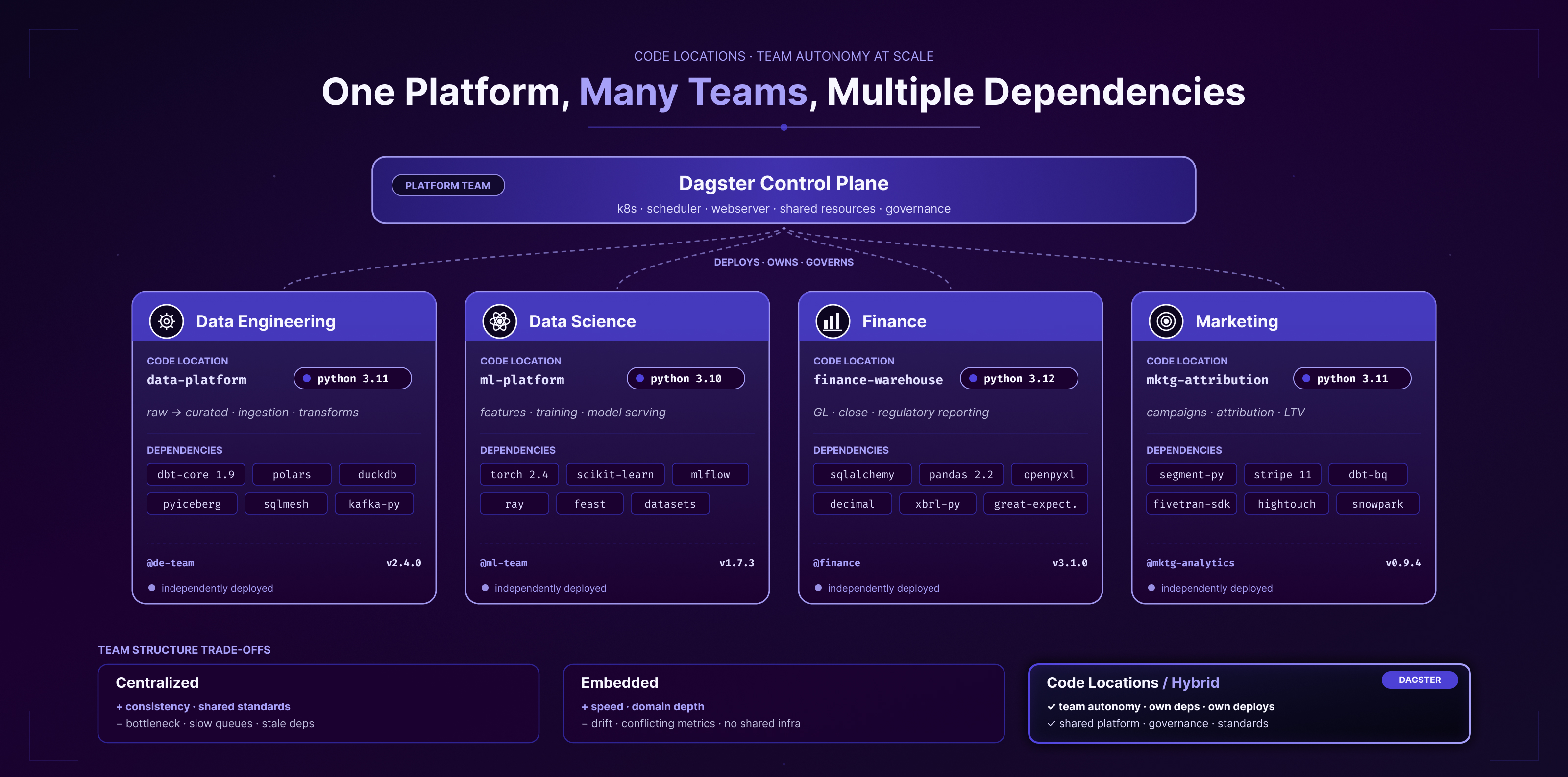The width and height of the screenshot is (1568, 777).
Task: Select the PLATFORM TEAM badge
Action: 448,186
